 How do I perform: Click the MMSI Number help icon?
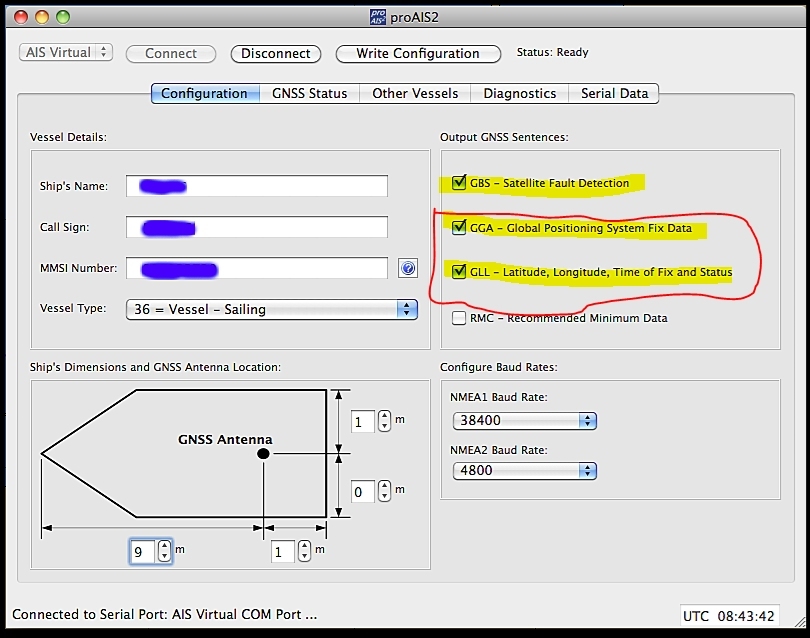(408, 268)
